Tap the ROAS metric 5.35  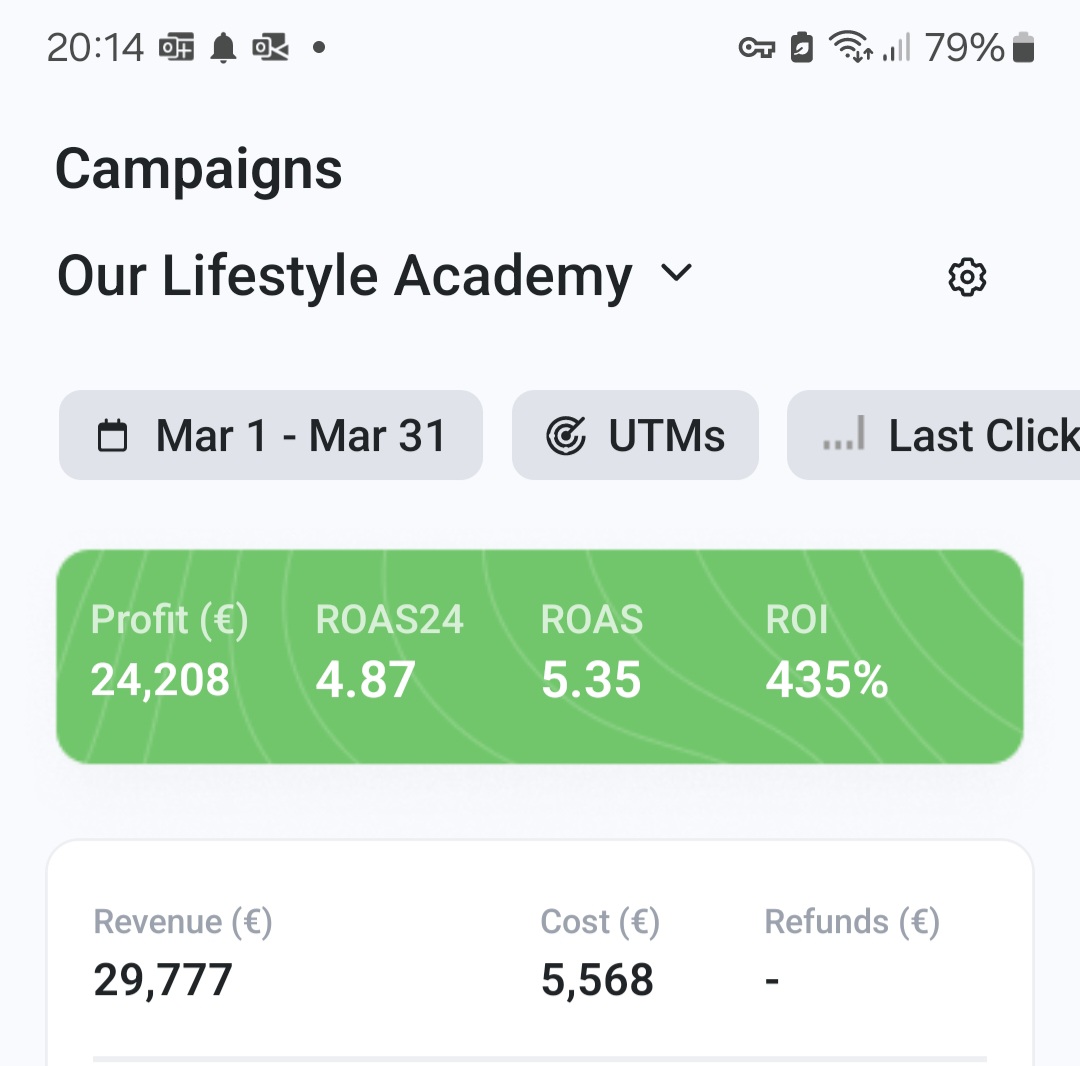tap(590, 680)
